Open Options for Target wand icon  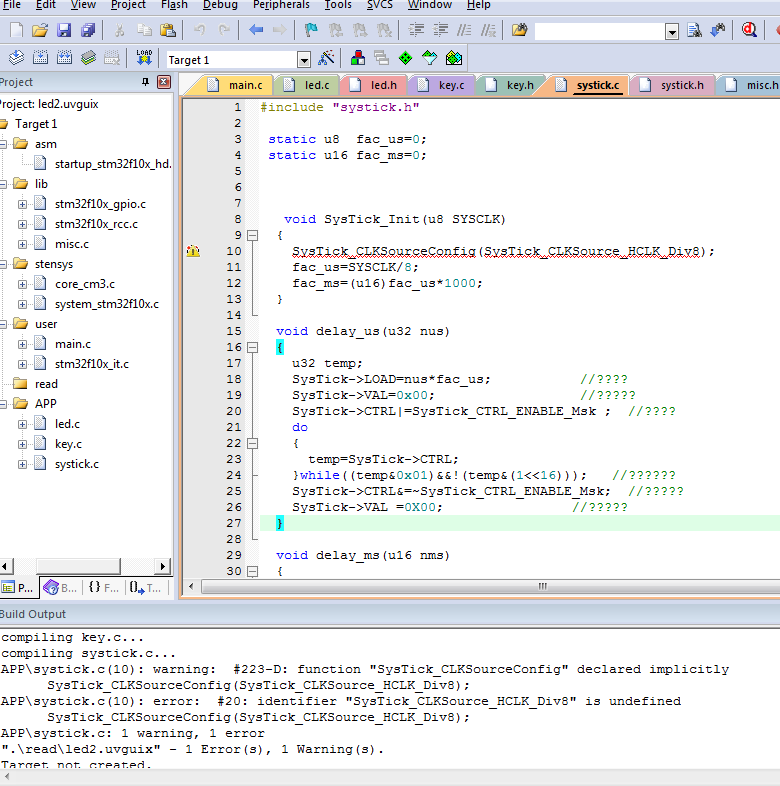[326, 58]
